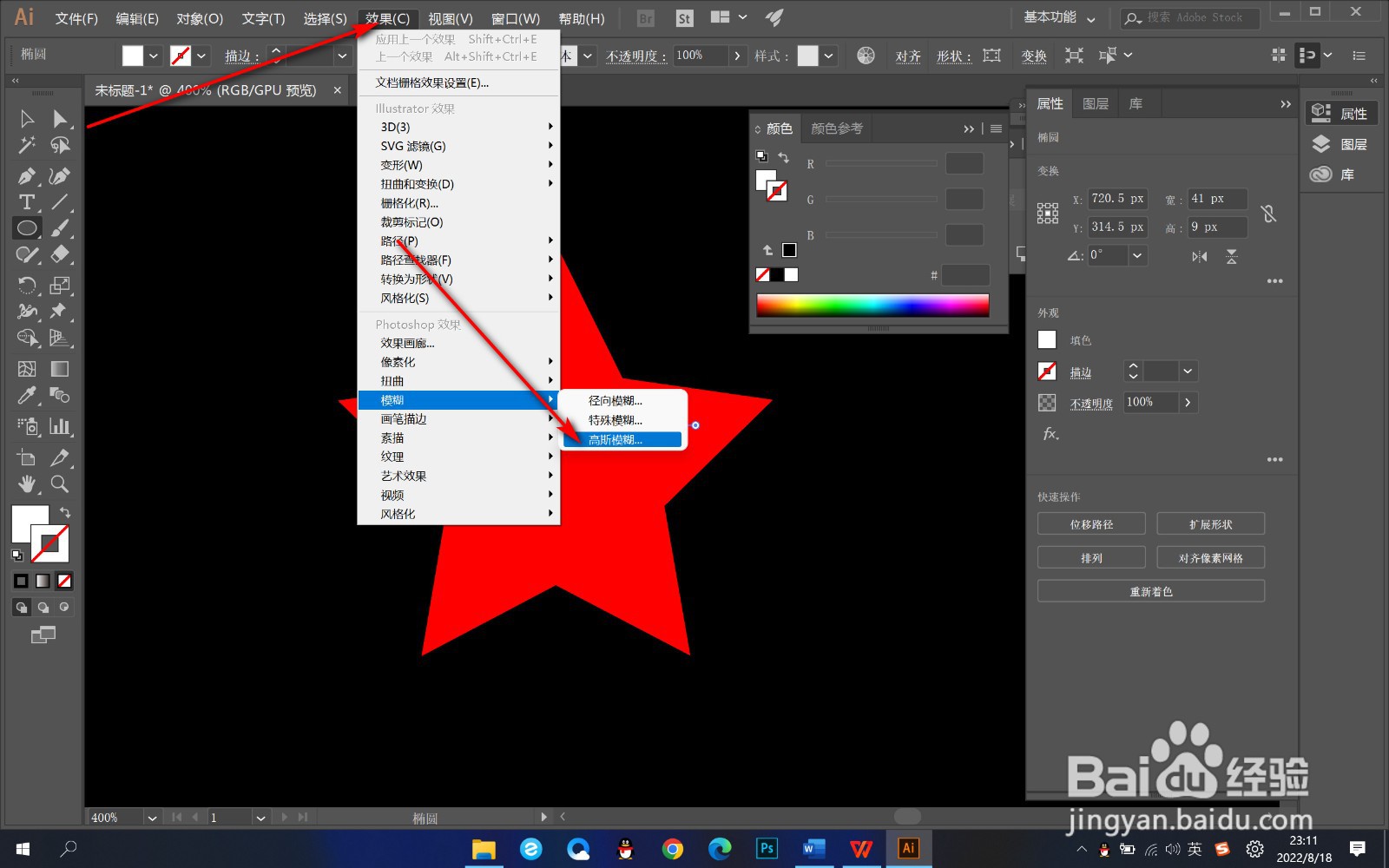Click the 位移路径 Offset Path button

pyautogui.click(x=1091, y=524)
